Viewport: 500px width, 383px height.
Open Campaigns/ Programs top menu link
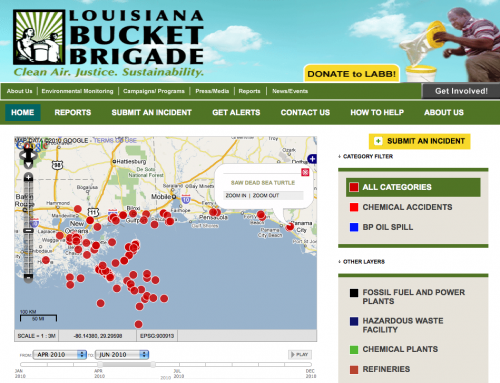click(154, 91)
